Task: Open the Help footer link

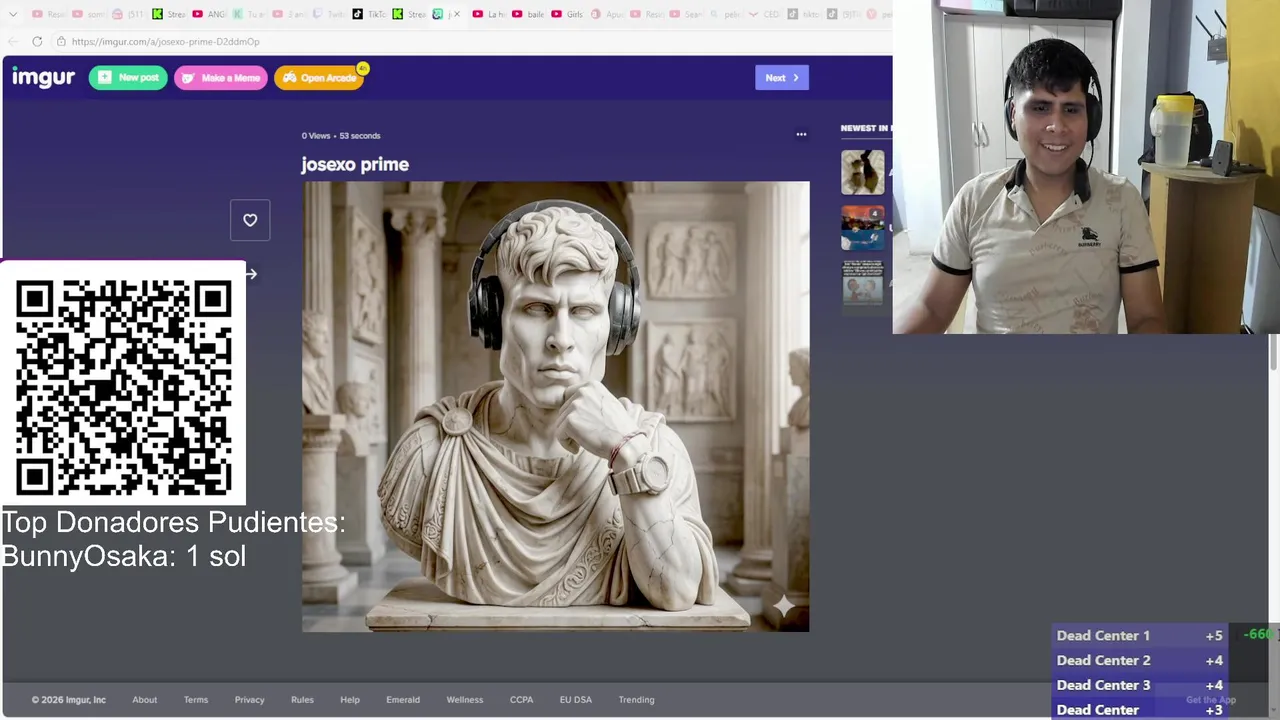Action: [350, 700]
